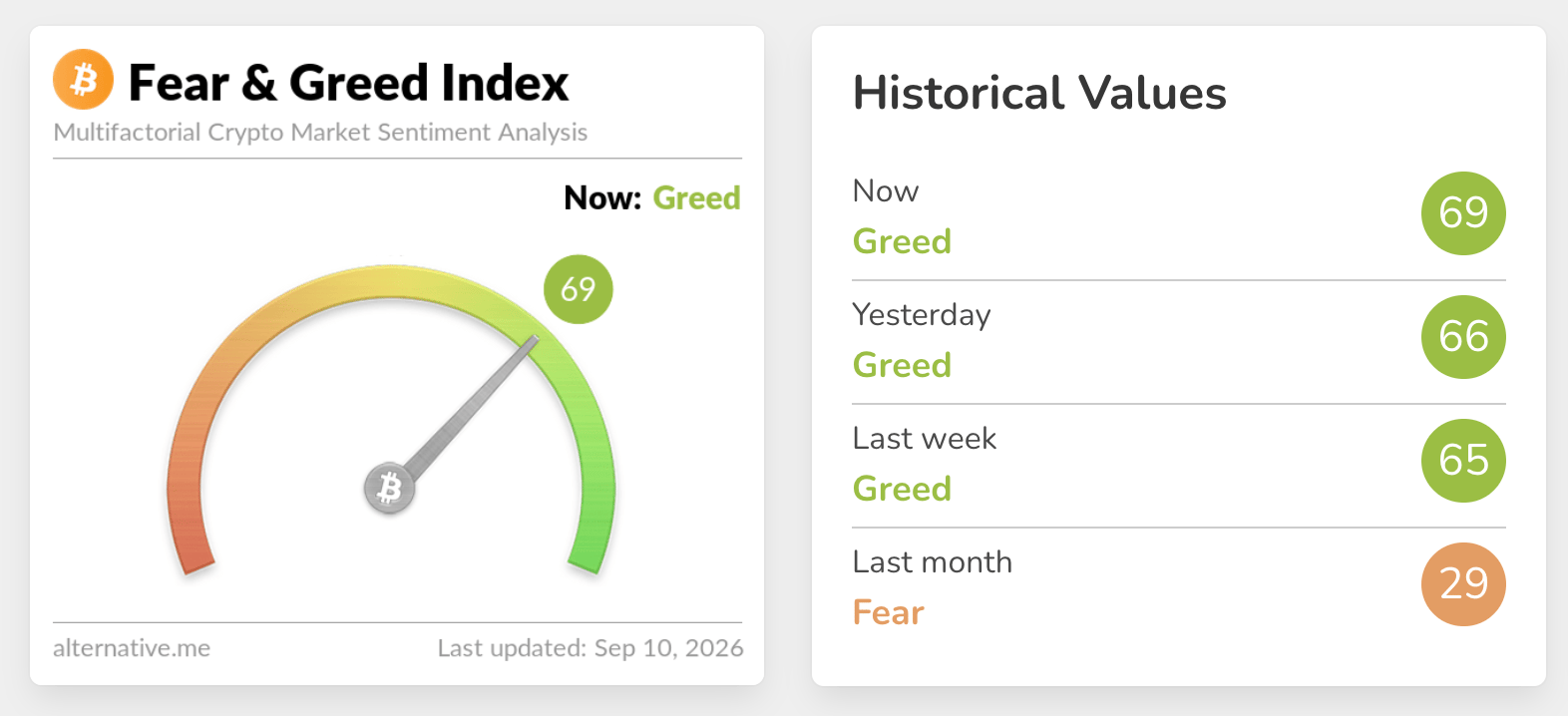Open the alternative.me source link

132,648
